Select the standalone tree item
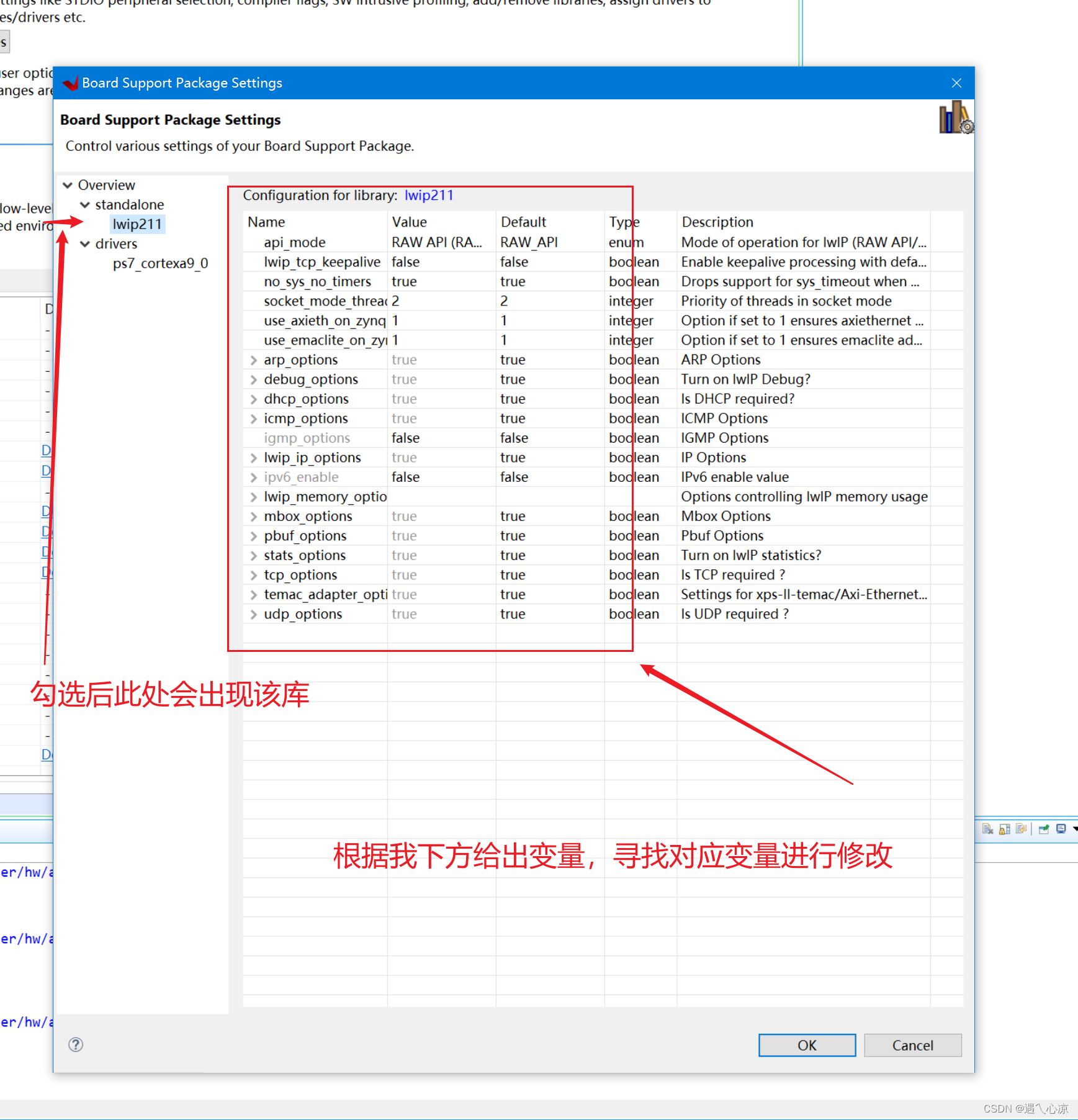 [130, 205]
